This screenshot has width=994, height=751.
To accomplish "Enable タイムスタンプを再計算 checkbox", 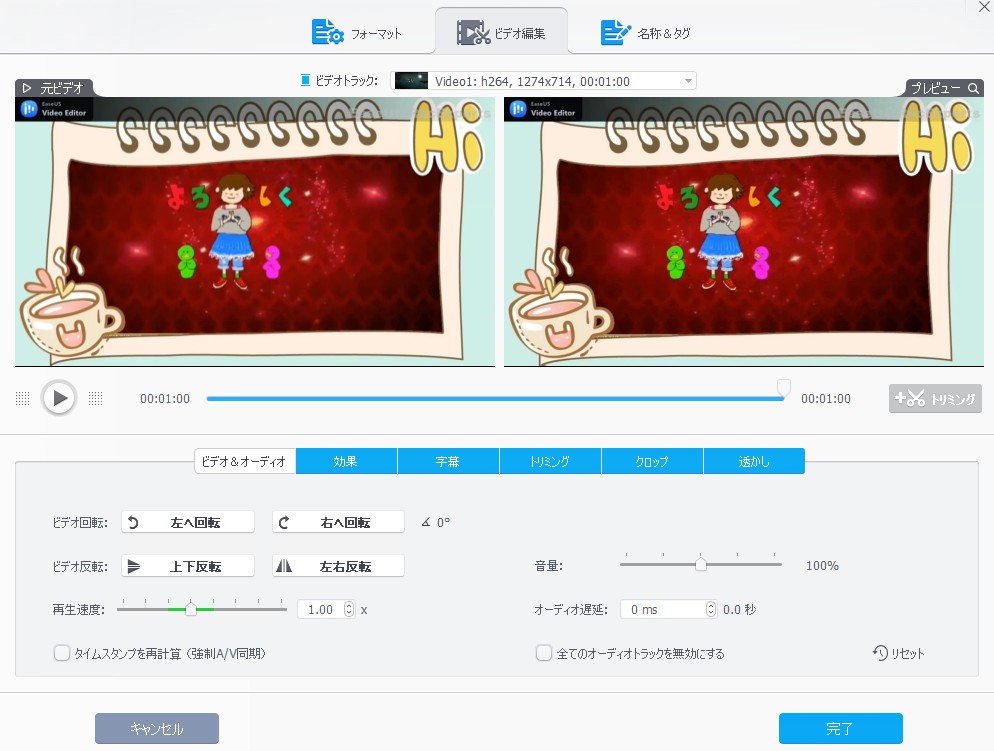I will pyautogui.click(x=61, y=653).
